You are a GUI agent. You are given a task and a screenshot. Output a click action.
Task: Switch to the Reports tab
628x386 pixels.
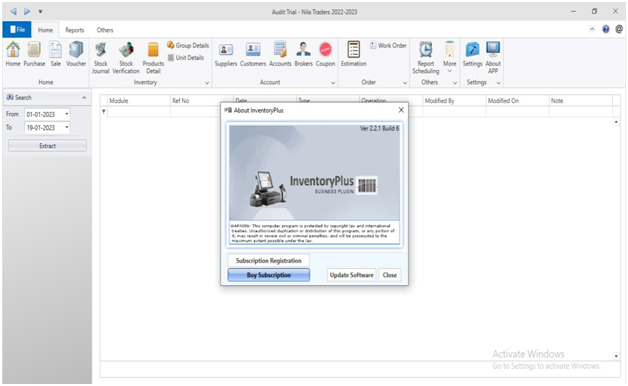click(75, 30)
